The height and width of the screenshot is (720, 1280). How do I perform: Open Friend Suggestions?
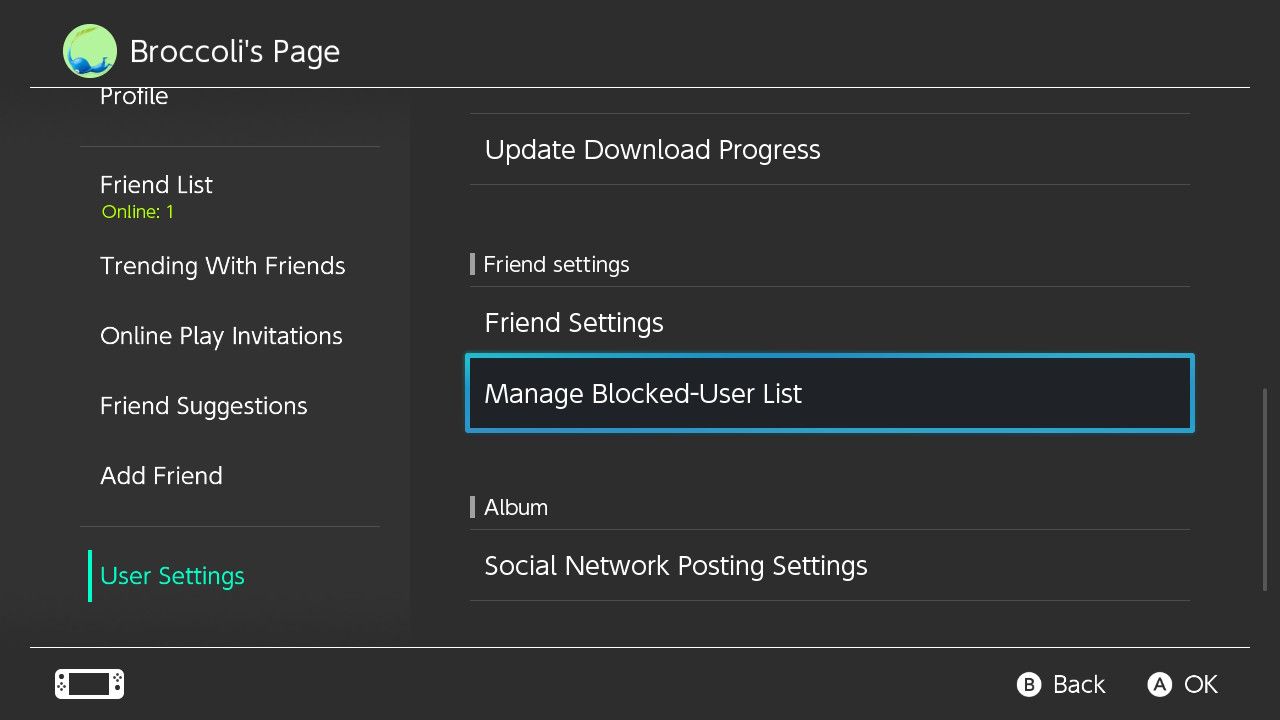point(203,406)
